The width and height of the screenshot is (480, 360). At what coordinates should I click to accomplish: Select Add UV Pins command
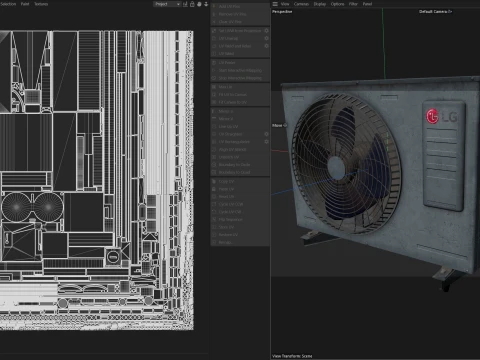(240, 6)
